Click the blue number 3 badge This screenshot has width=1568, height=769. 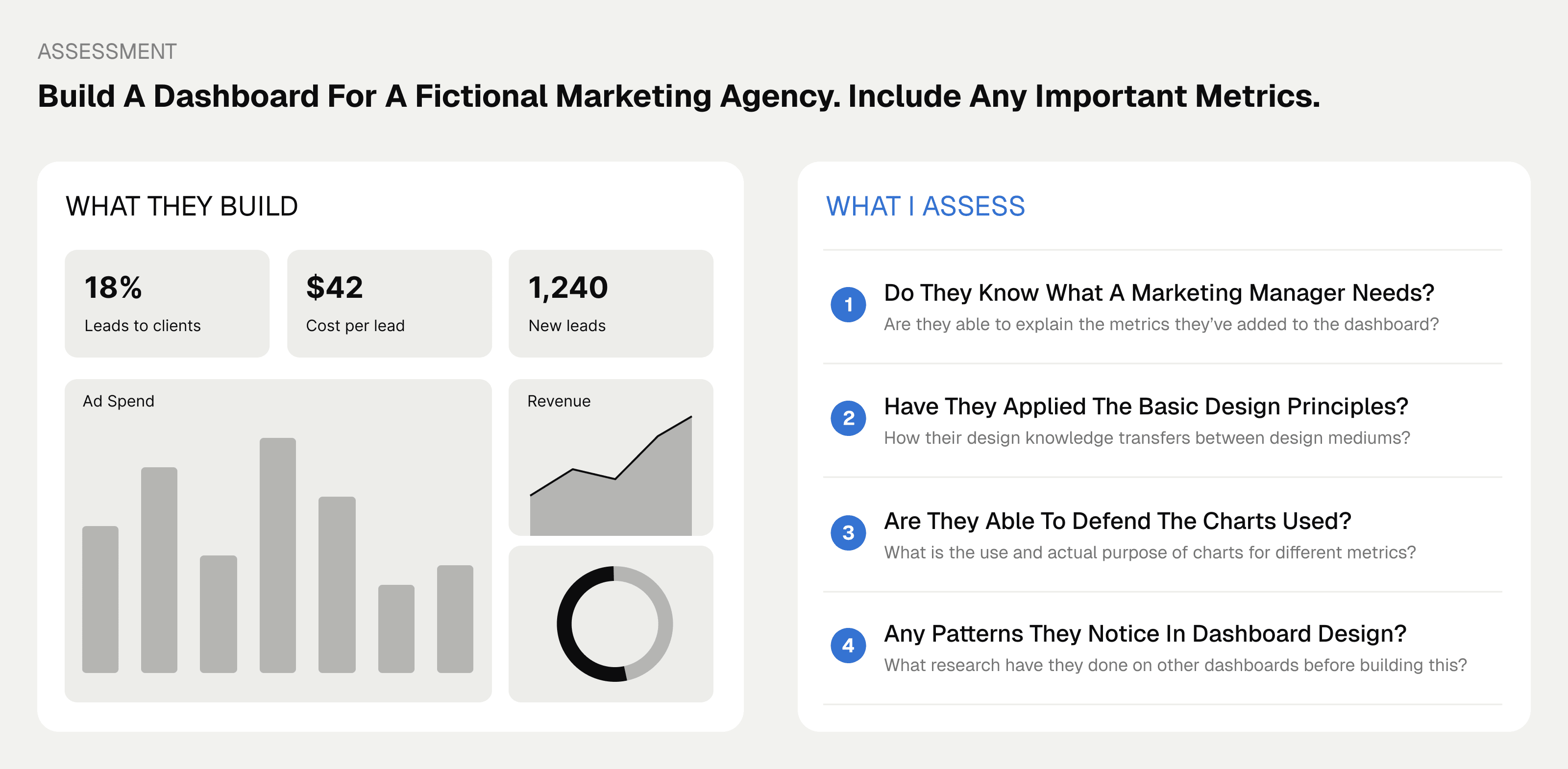[x=848, y=532]
